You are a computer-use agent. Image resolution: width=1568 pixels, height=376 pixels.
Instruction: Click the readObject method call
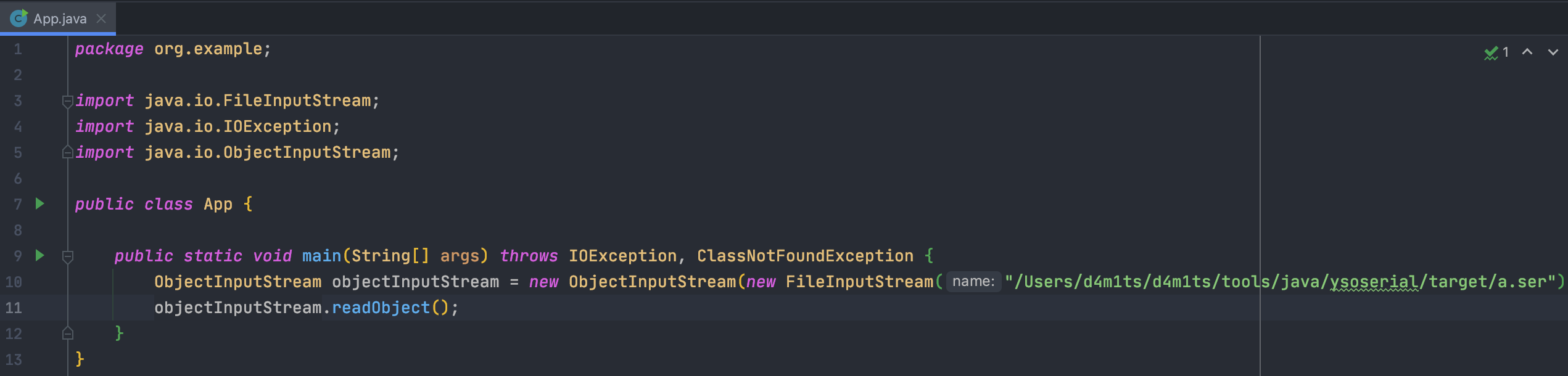click(x=381, y=308)
